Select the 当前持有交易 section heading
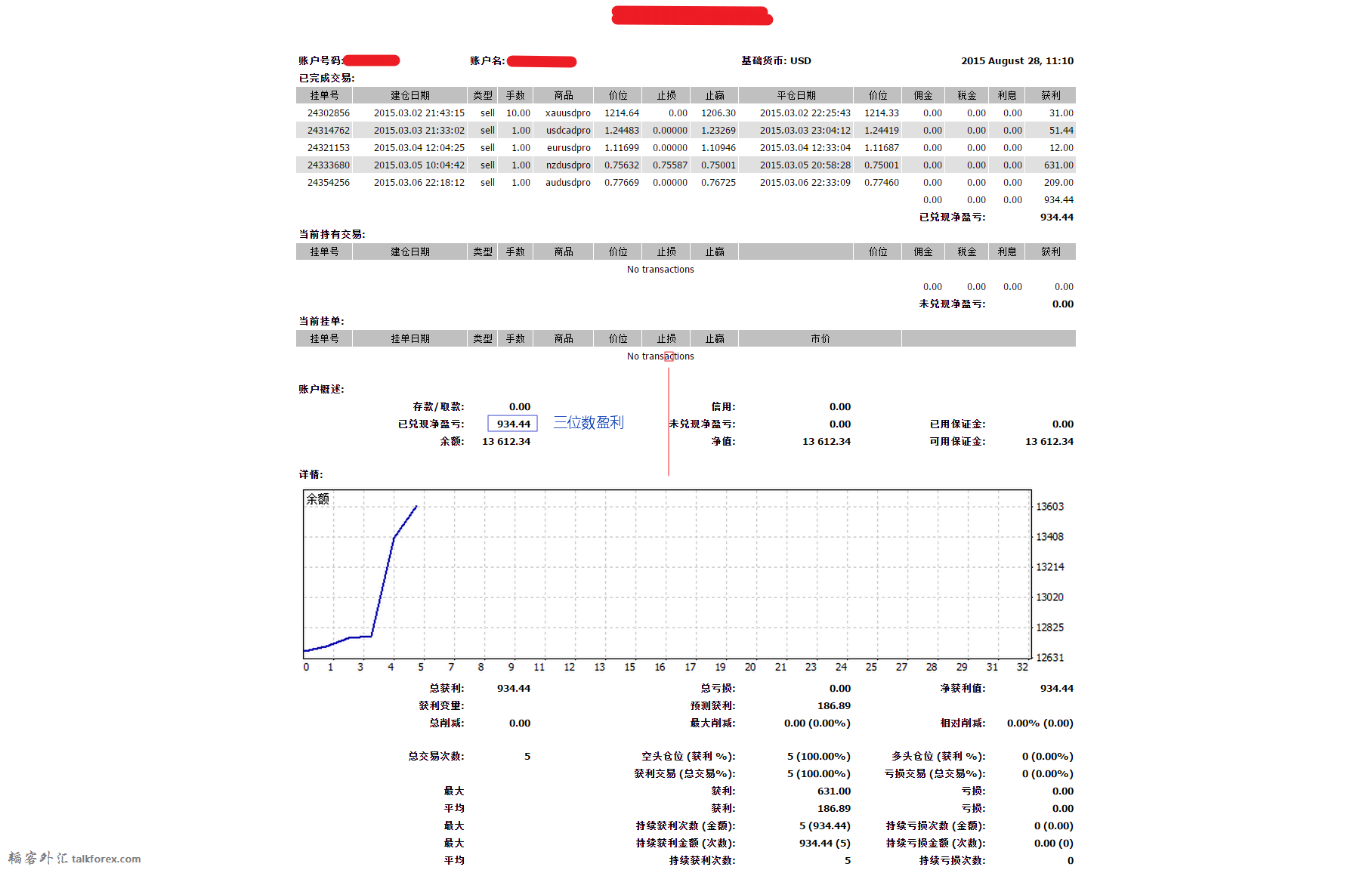 [x=332, y=235]
